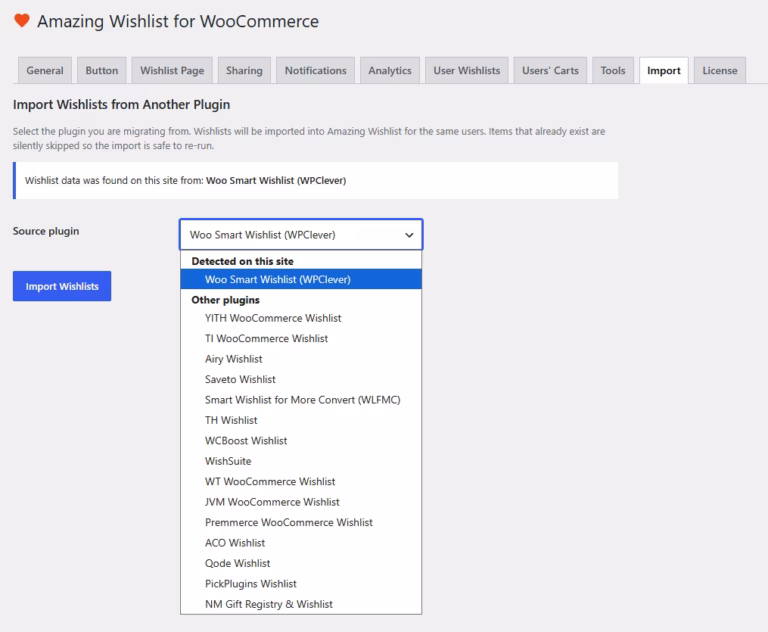Open the License tab

pos(720,71)
